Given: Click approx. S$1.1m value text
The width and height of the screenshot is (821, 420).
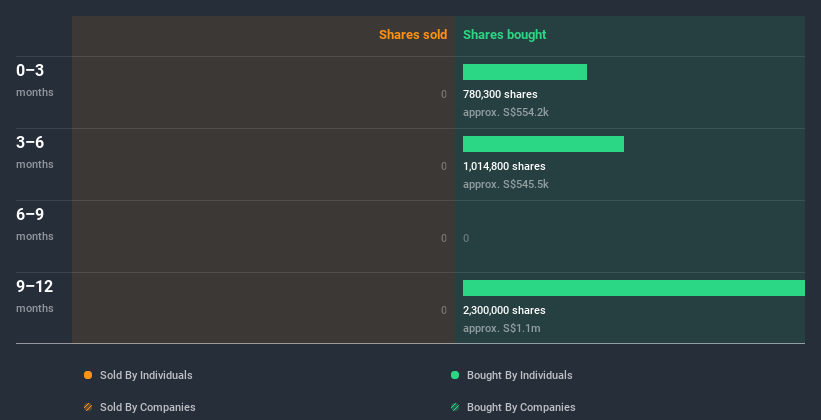Looking at the screenshot, I should (x=502, y=328).
